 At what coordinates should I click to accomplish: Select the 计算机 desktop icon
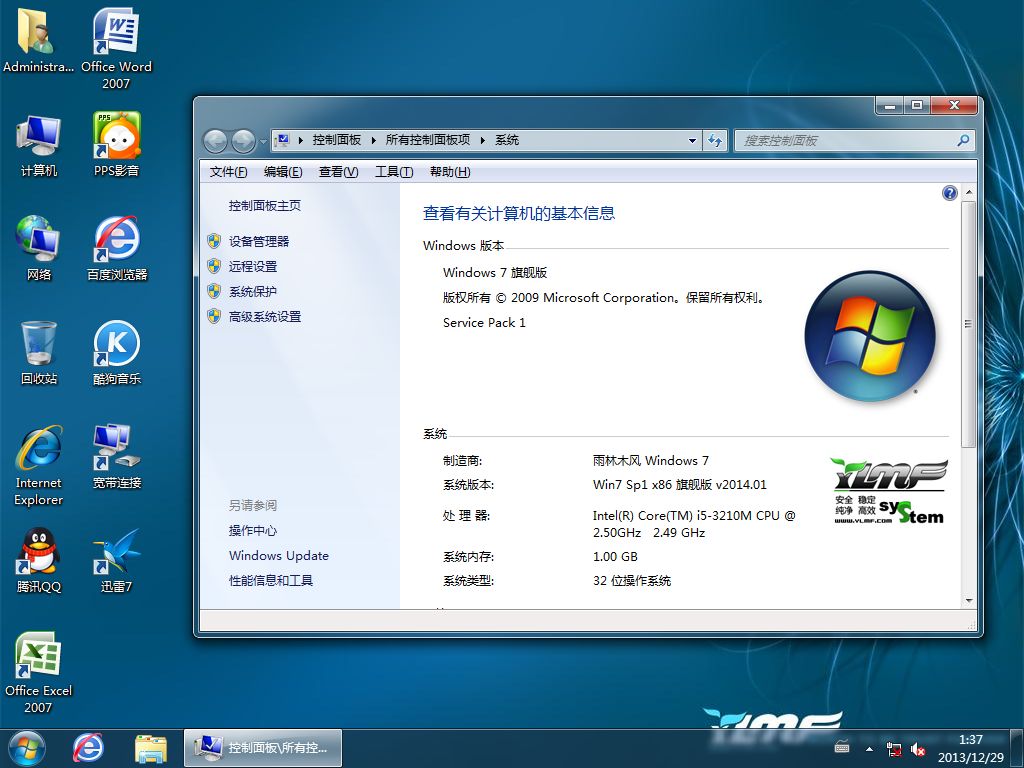[39, 145]
